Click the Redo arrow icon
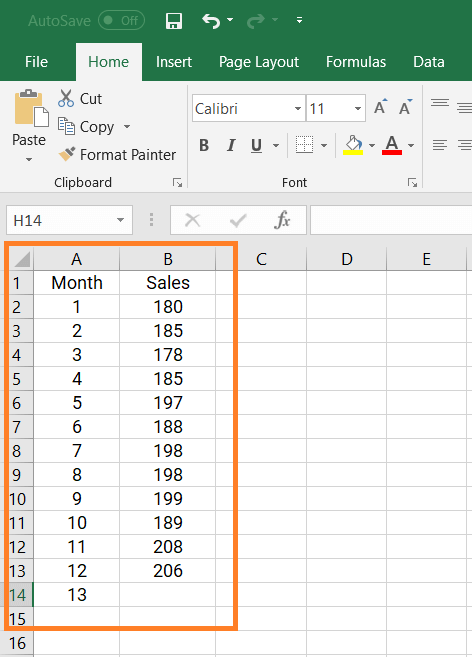 pos(255,21)
